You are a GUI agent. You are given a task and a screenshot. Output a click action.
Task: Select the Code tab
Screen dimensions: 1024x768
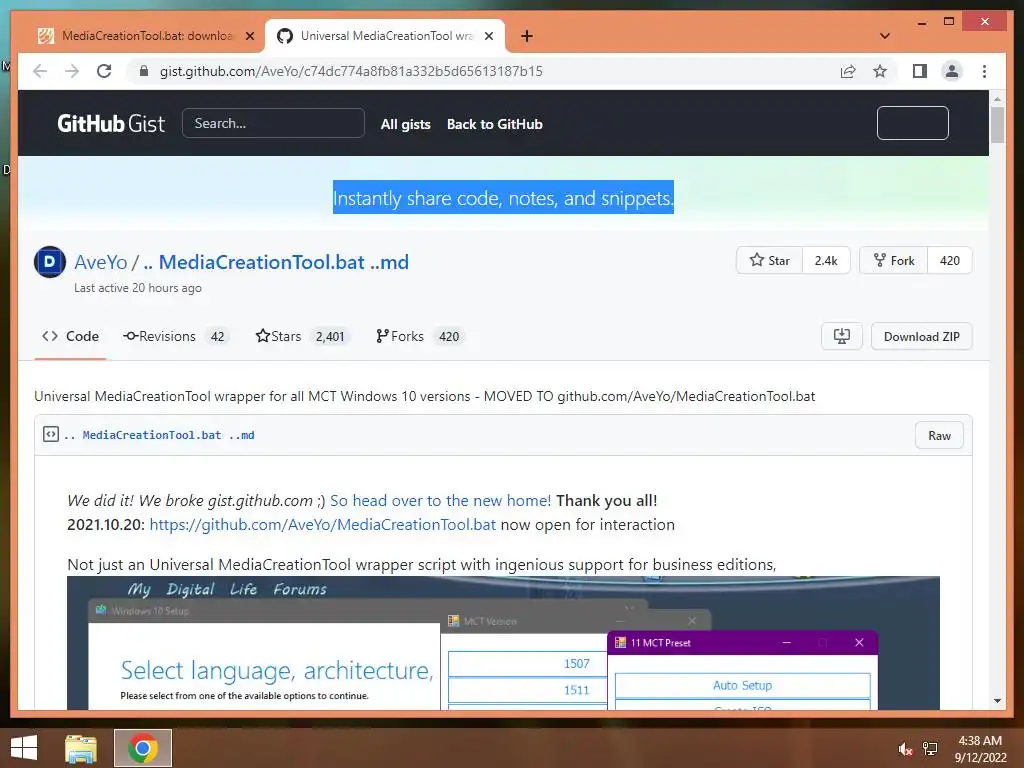pyautogui.click(x=71, y=336)
